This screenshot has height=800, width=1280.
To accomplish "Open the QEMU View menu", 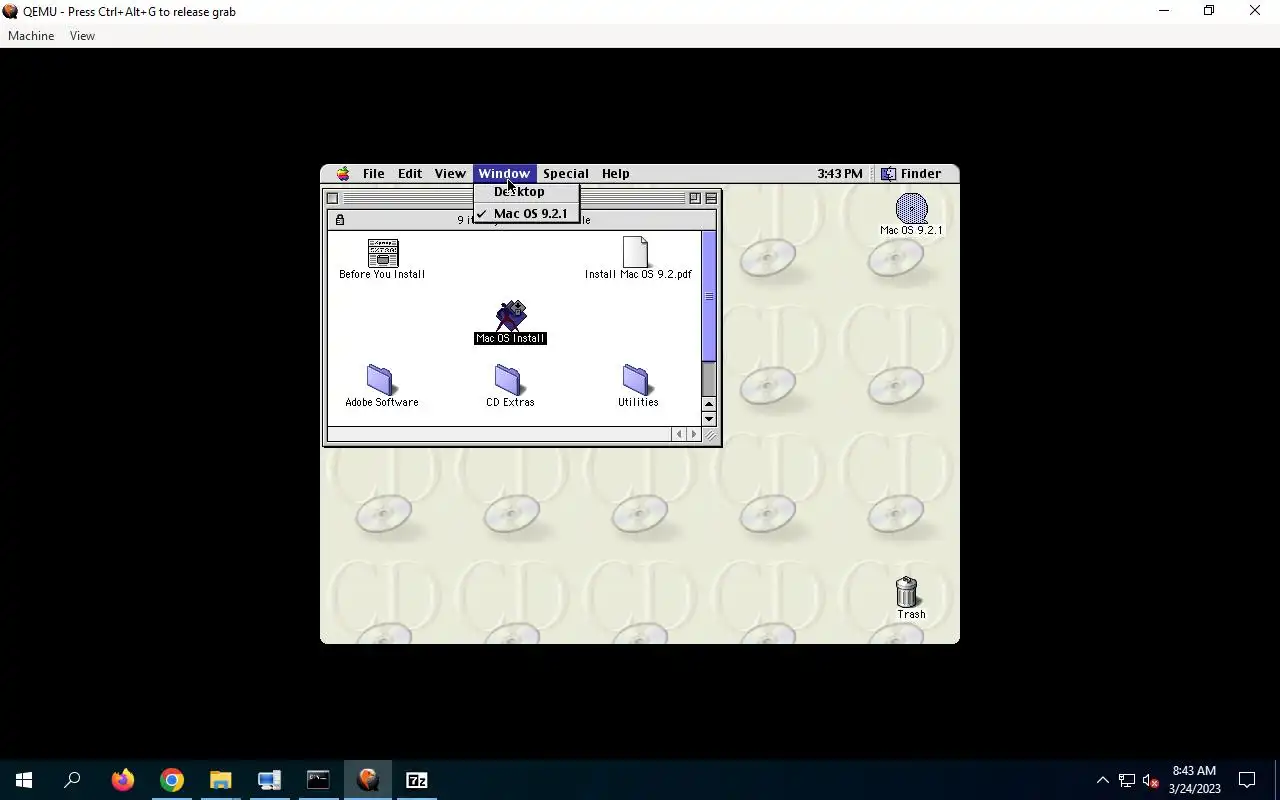I will point(82,36).
